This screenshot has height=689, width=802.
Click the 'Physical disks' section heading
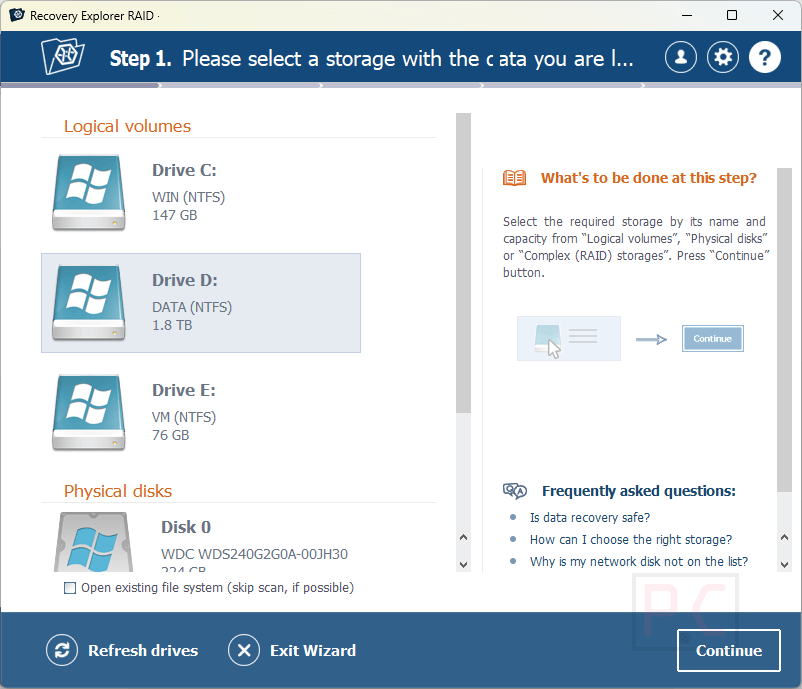118,491
